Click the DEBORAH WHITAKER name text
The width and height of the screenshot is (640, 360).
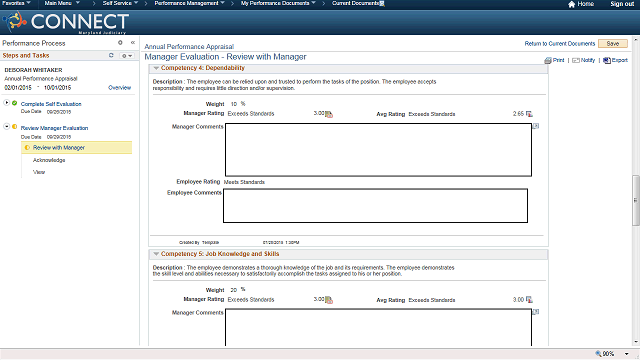(33, 70)
